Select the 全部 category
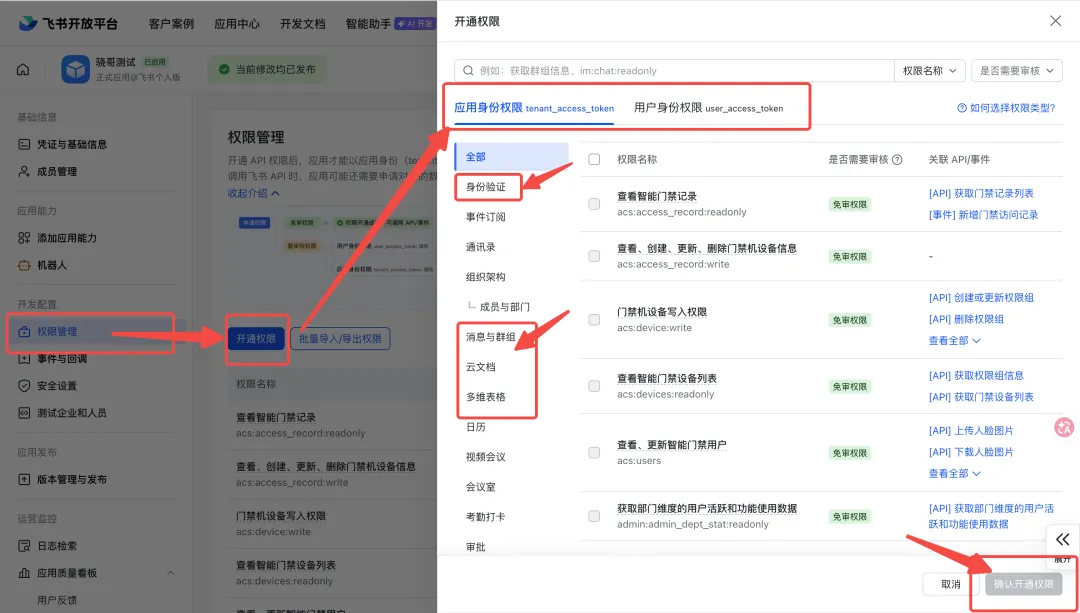Image resolution: width=1080 pixels, height=613 pixels. pos(511,157)
